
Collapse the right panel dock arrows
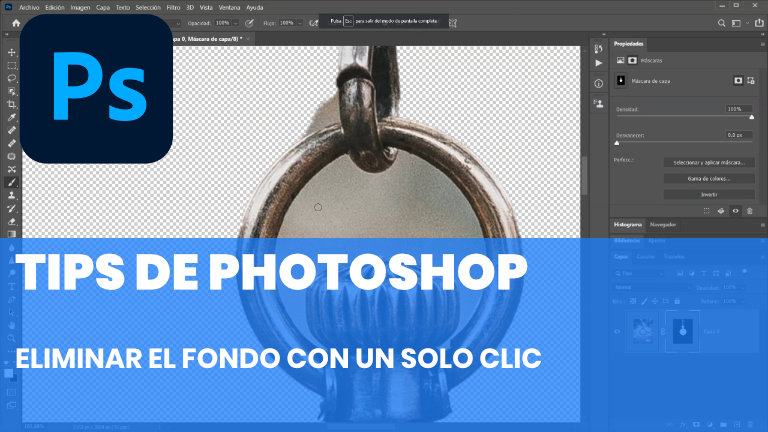click(x=763, y=34)
